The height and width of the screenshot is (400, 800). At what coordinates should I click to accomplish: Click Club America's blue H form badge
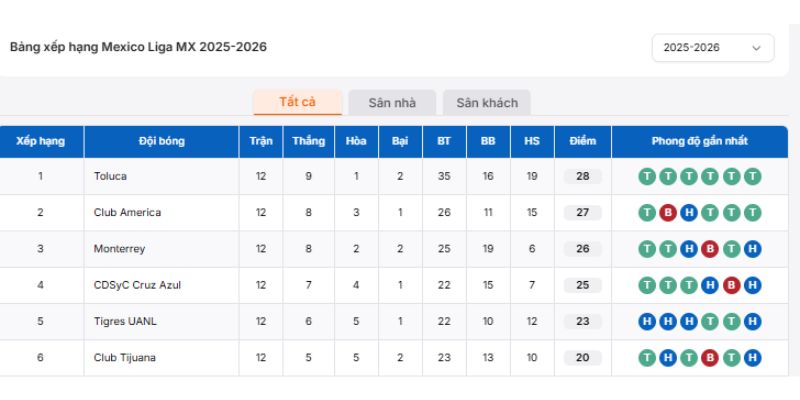689,213
